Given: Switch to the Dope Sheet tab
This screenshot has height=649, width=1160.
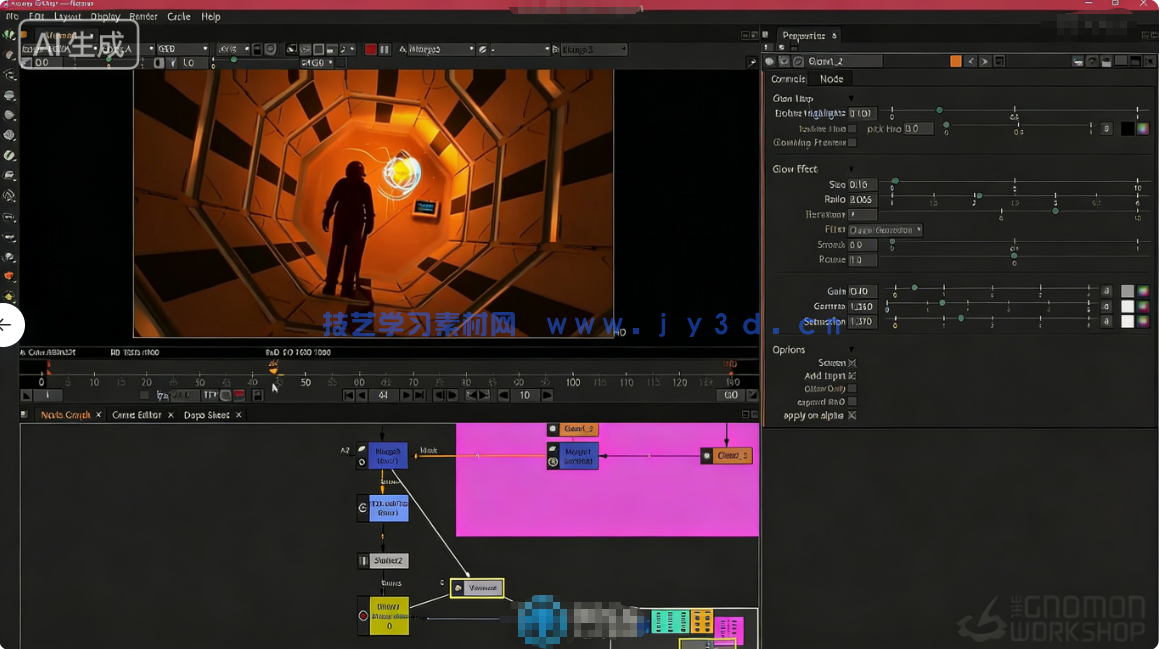Looking at the screenshot, I should click(206, 415).
